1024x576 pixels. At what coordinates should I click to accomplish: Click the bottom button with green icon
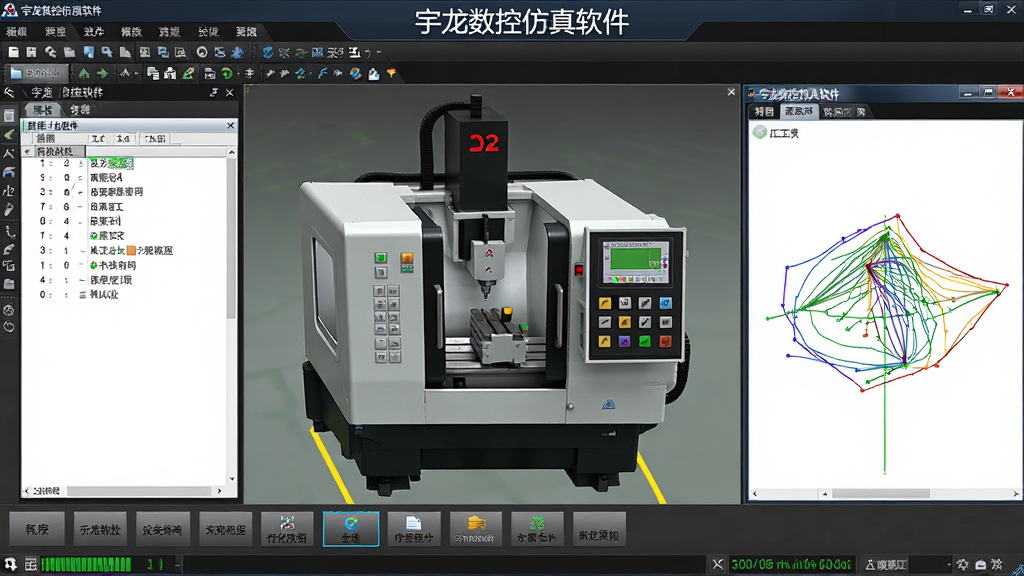point(536,529)
